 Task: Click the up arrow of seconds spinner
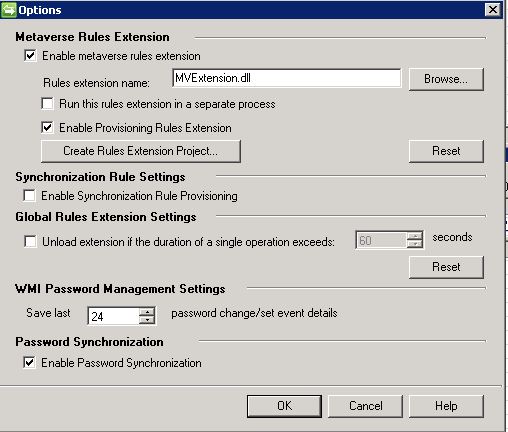pos(415,236)
